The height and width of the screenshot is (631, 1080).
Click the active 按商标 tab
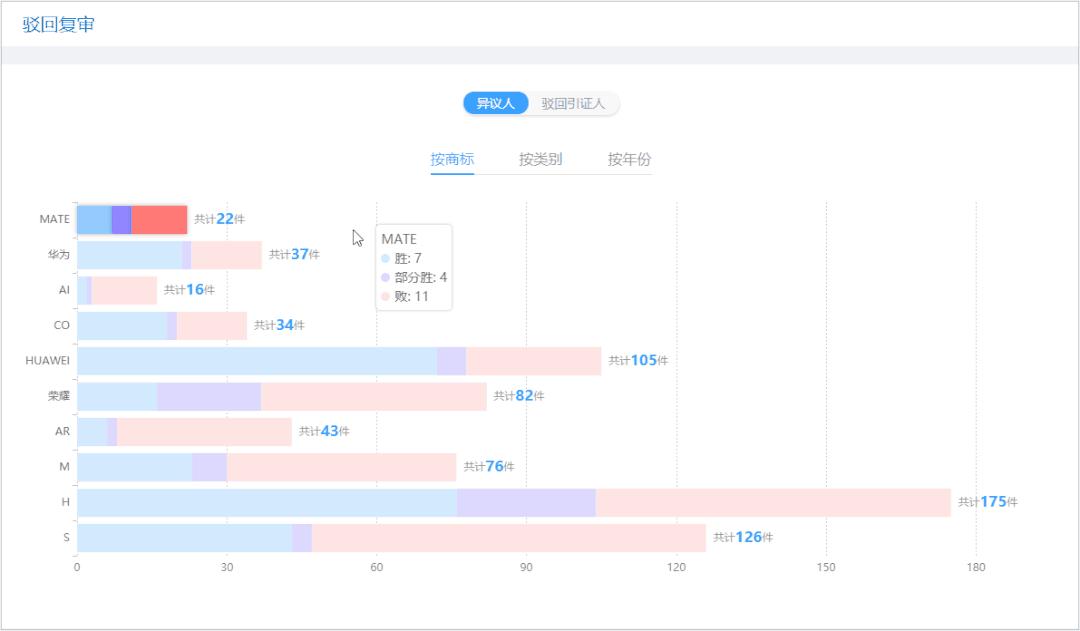click(x=453, y=158)
